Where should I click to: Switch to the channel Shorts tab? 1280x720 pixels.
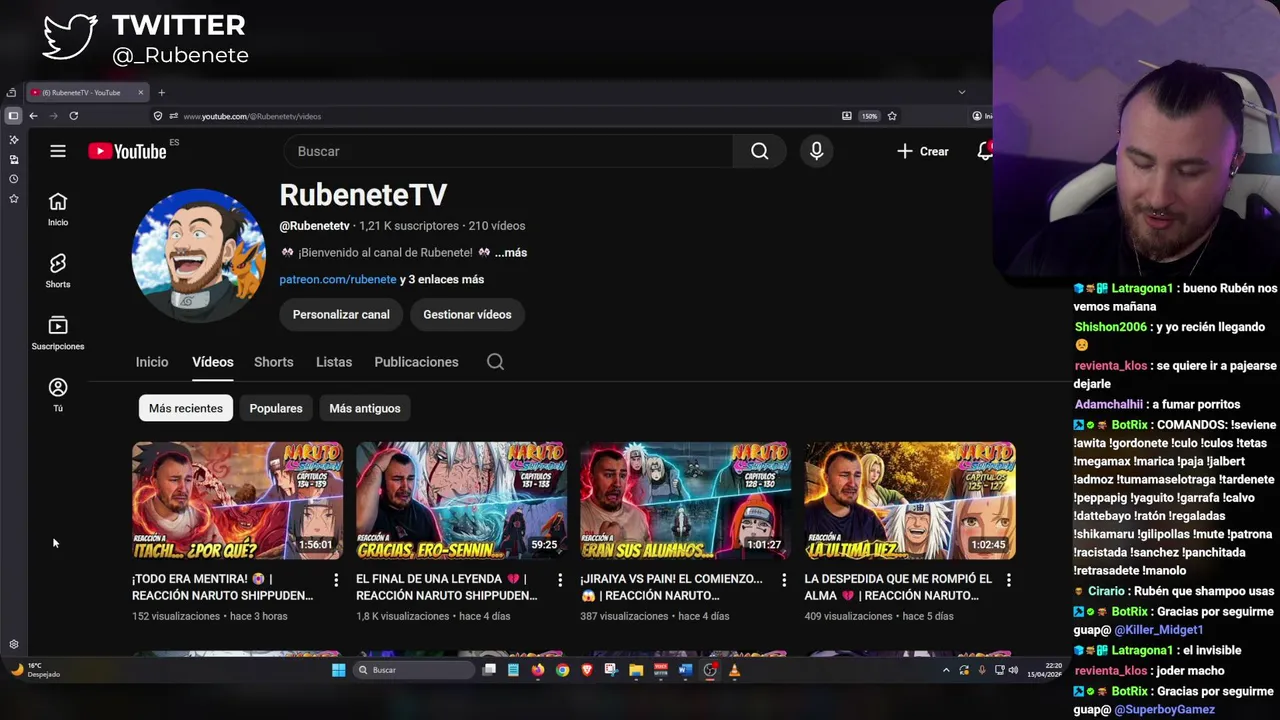pyautogui.click(x=273, y=362)
